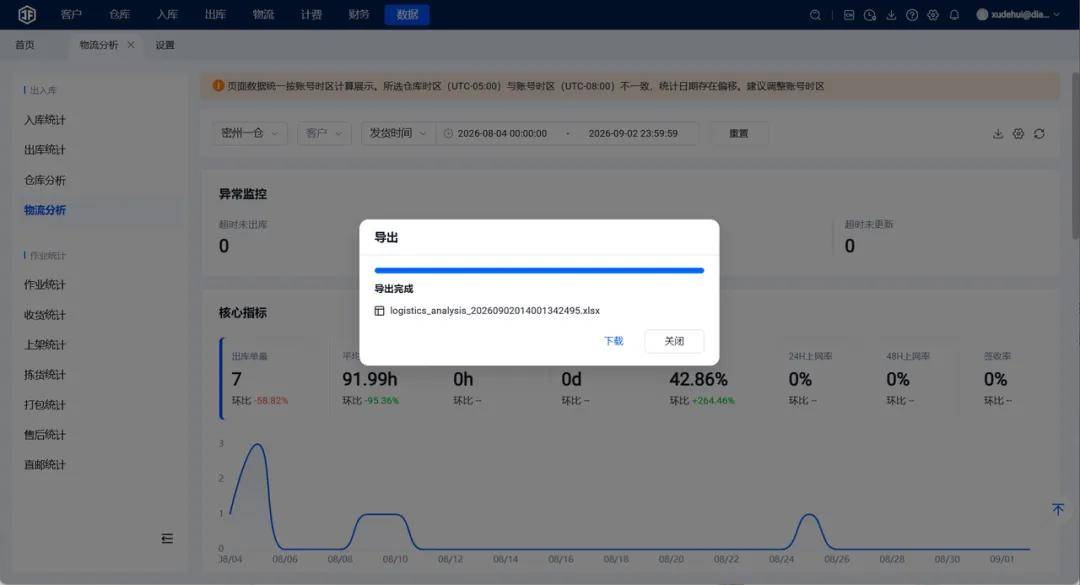Image resolution: width=1080 pixels, height=585 pixels.
Task: Open the search icon in the top bar
Action: click(815, 14)
